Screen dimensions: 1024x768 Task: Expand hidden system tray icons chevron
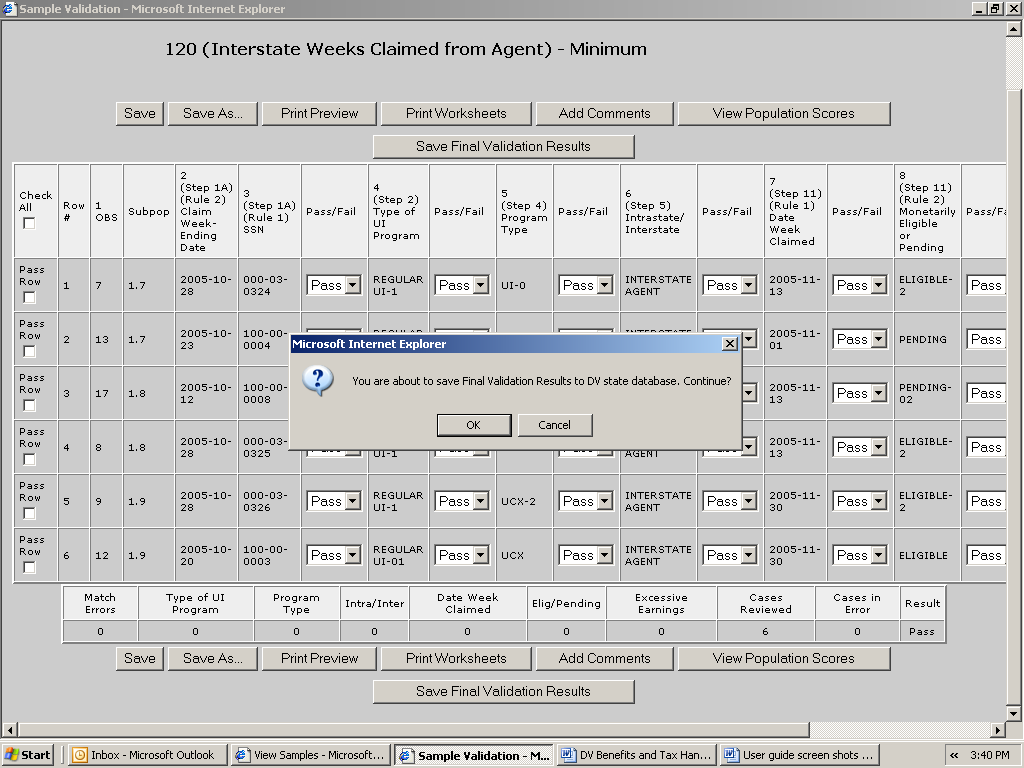[x=954, y=755]
